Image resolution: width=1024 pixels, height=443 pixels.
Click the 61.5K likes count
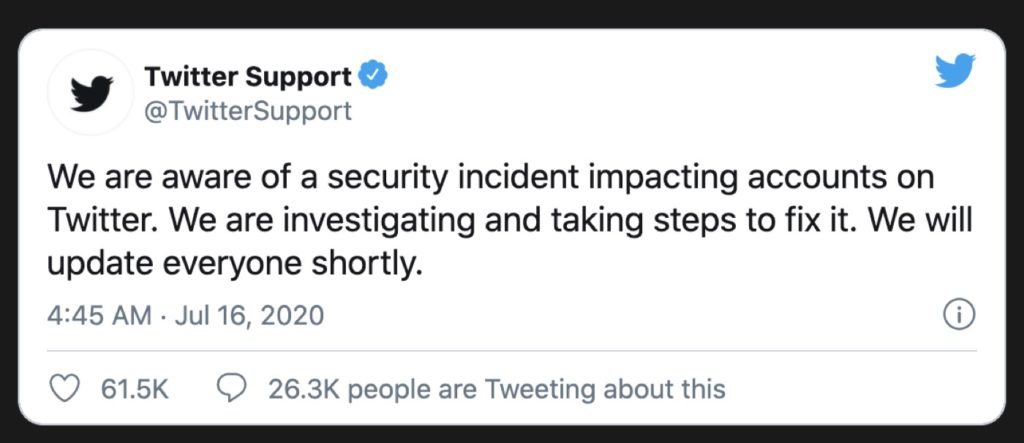tap(135, 389)
